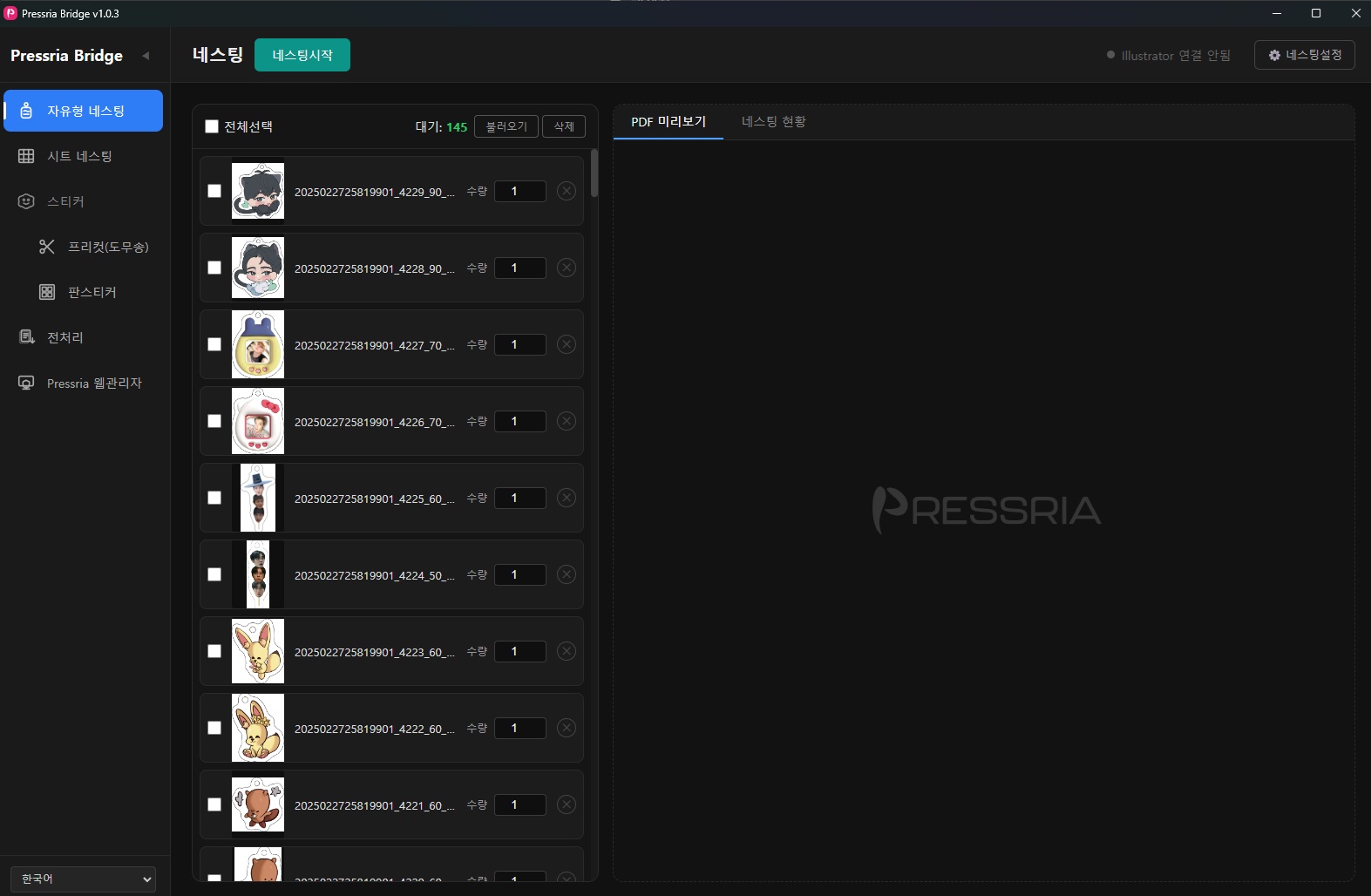Screen dimensions: 1371x896
Task: Click the gear icon on 네스팅설정 button
Action: [x=1274, y=55]
